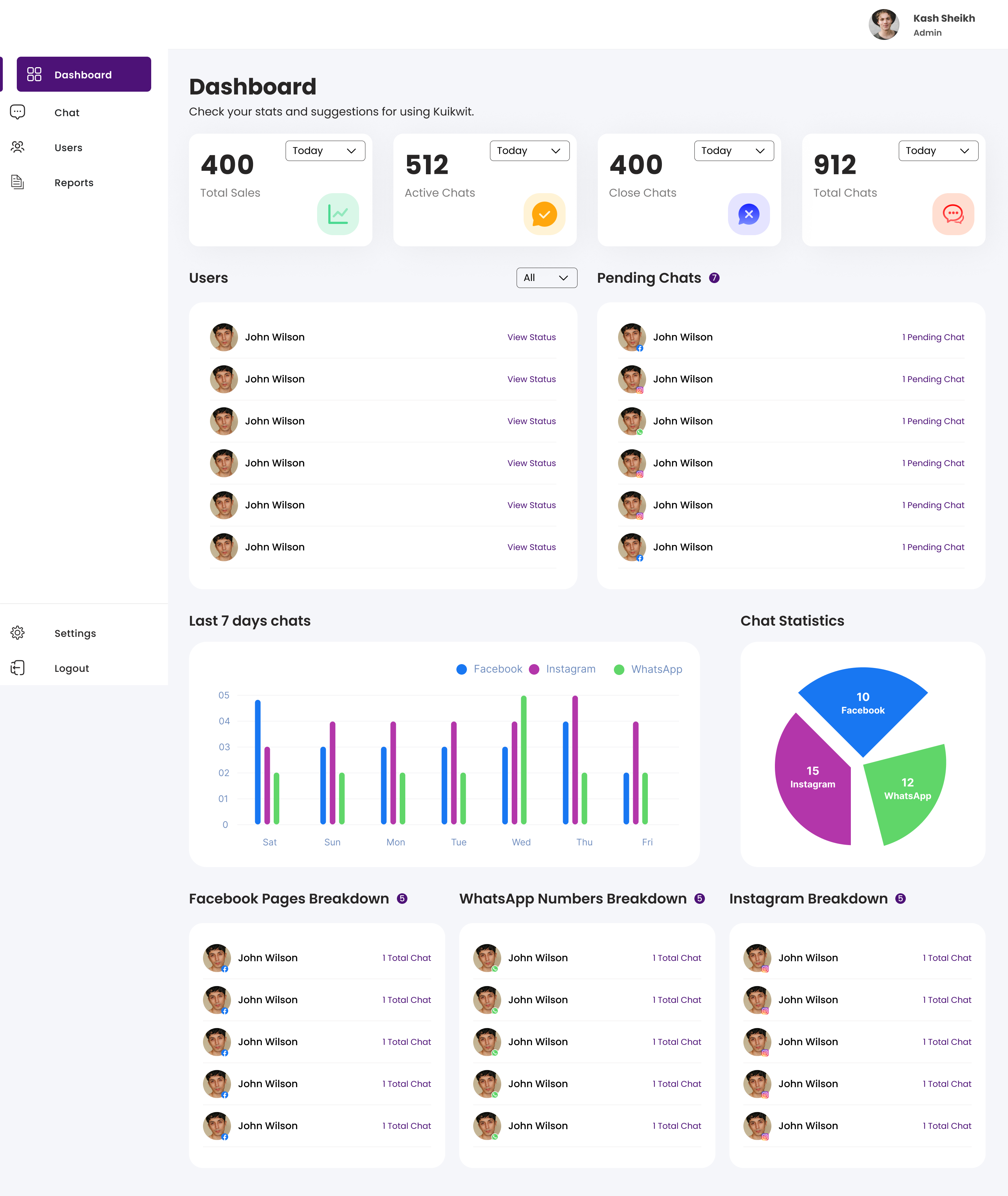The height and width of the screenshot is (1196, 1008).
Task: Click the Total Chats red bubble icon
Action: coord(953,214)
